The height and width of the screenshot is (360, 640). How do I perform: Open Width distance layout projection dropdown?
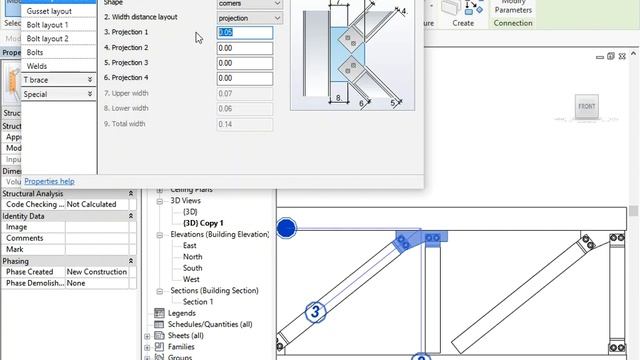coord(249,18)
